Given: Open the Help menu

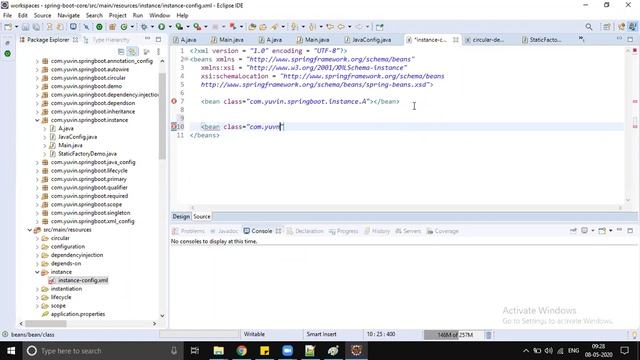Looking at the screenshot, I should click(x=182, y=15).
